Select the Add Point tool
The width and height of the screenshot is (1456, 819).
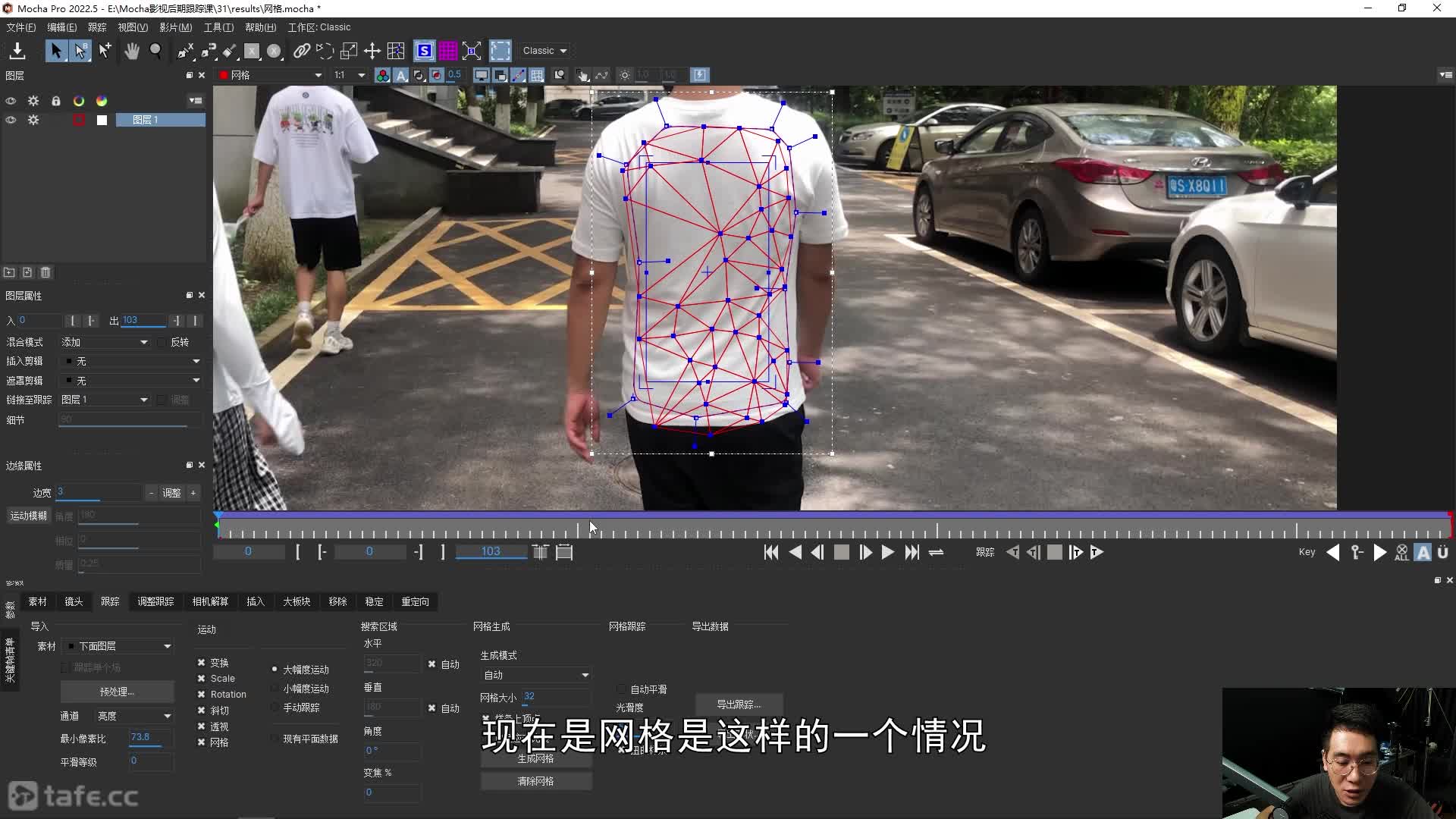pos(105,51)
